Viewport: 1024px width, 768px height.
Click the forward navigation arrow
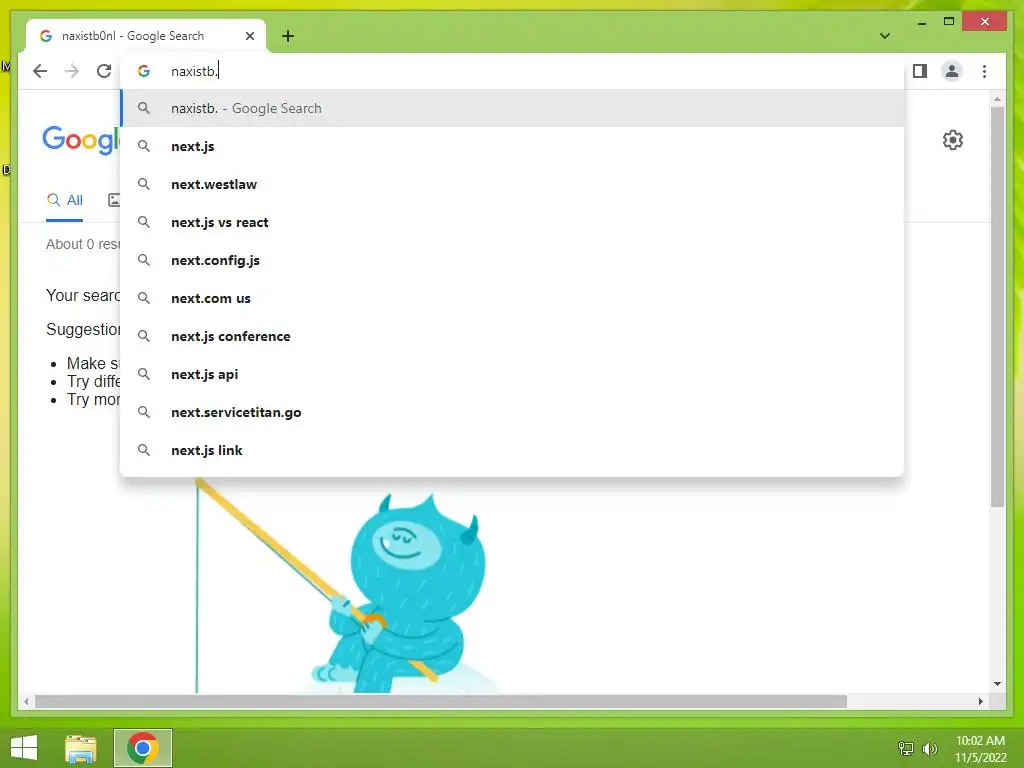click(72, 71)
